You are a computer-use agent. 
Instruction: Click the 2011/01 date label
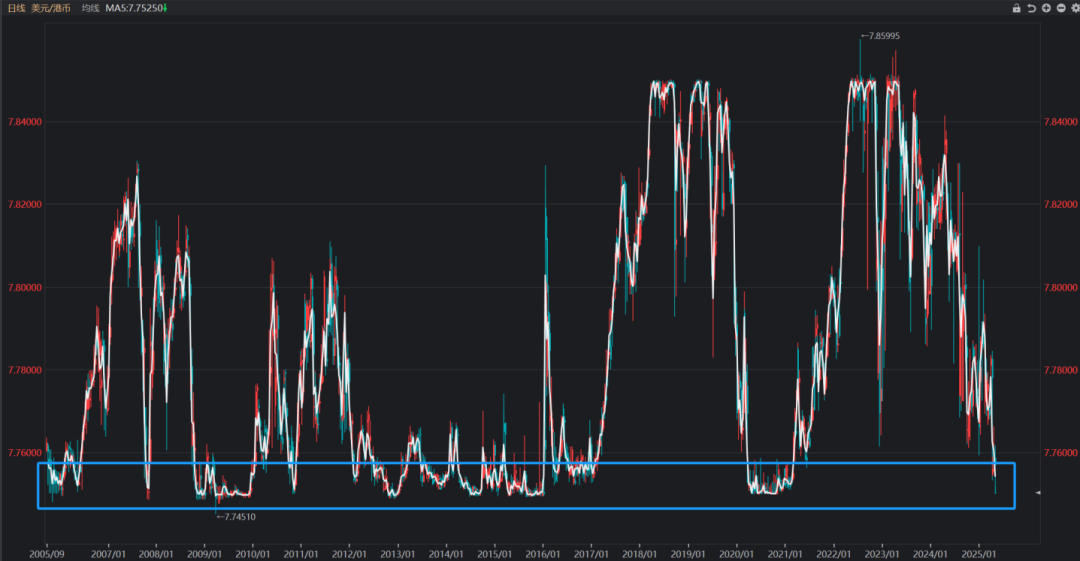click(x=300, y=554)
